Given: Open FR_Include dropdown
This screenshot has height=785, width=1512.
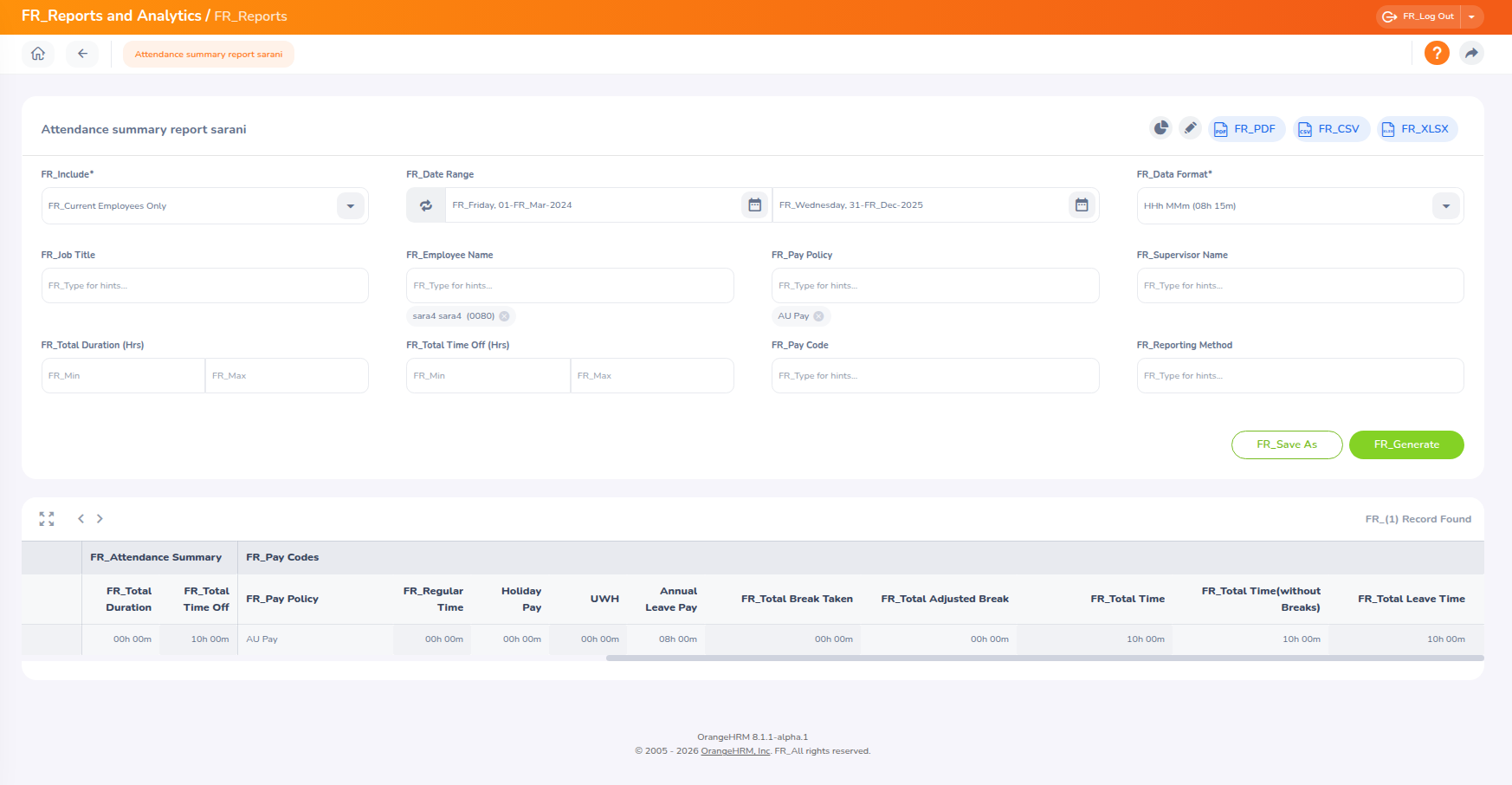Looking at the screenshot, I should pyautogui.click(x=205, y=206).
